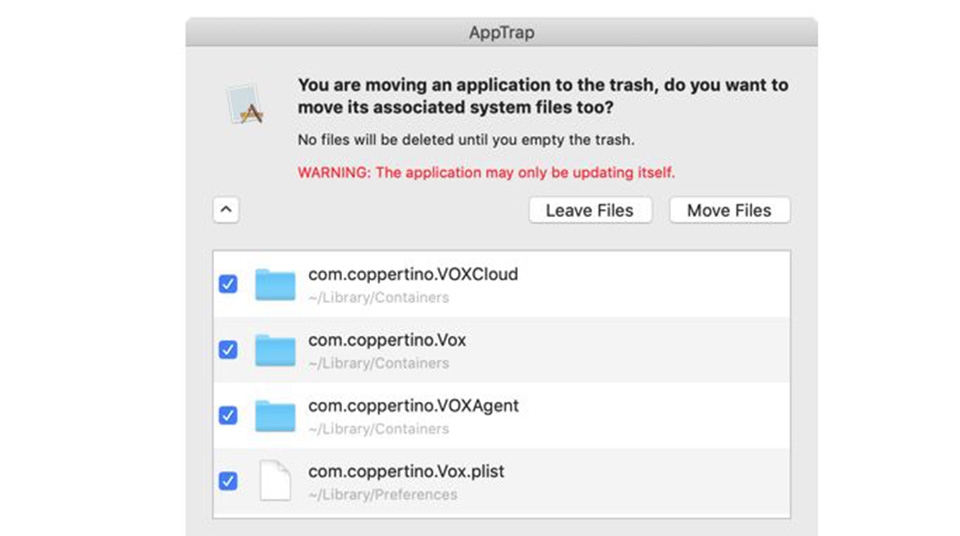Click the com.coppertino.VOXCloud folder icon
960x536 pixels.
point(275,284)
